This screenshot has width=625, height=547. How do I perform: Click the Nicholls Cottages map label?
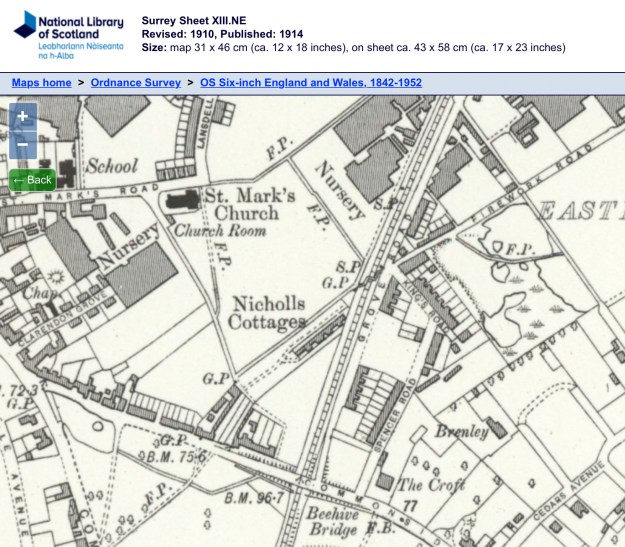tap(268, 313)
